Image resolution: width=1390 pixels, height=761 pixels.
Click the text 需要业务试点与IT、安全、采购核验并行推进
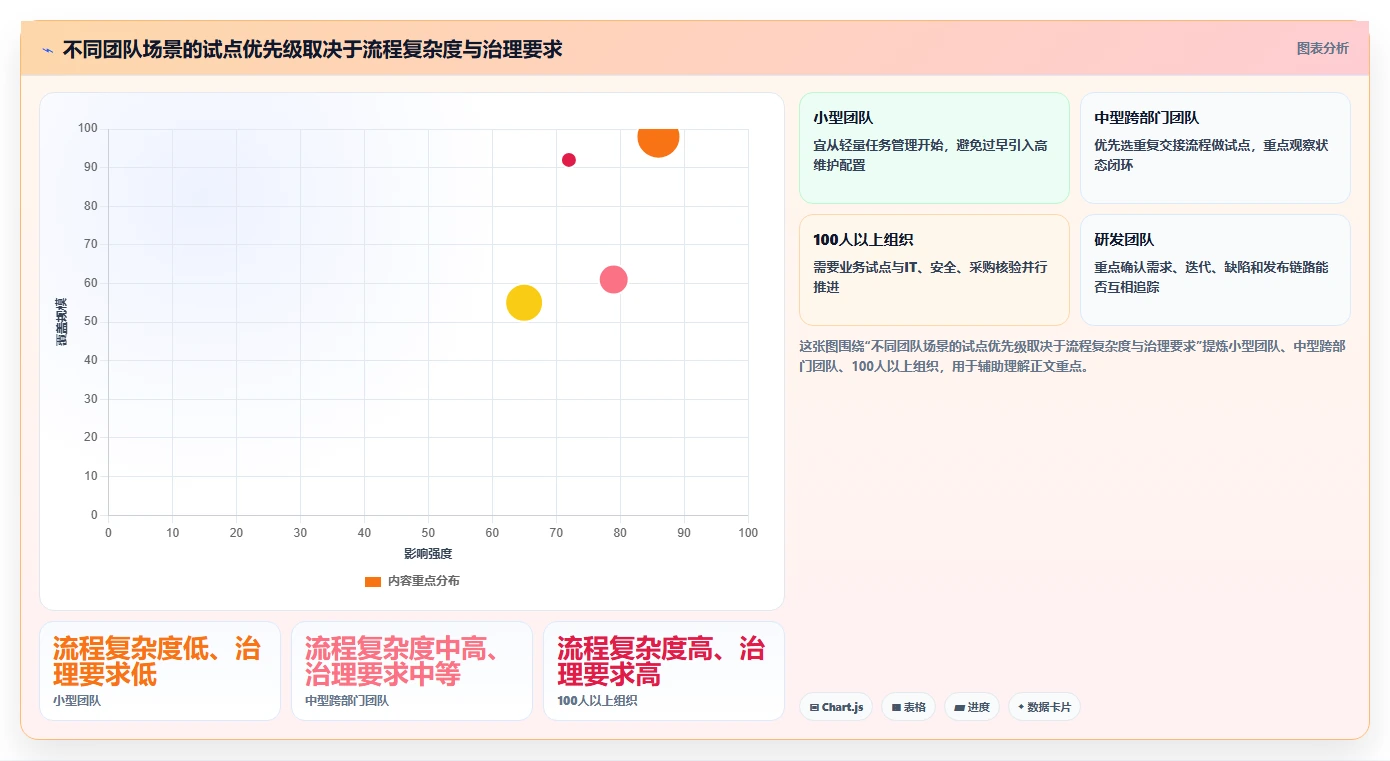[931, 277]
